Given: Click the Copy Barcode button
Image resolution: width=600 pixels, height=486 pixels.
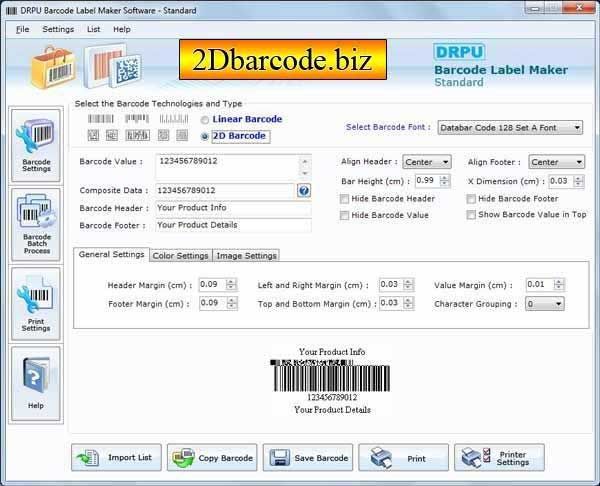Looking at the screenshot, I should tap(212, 457).
